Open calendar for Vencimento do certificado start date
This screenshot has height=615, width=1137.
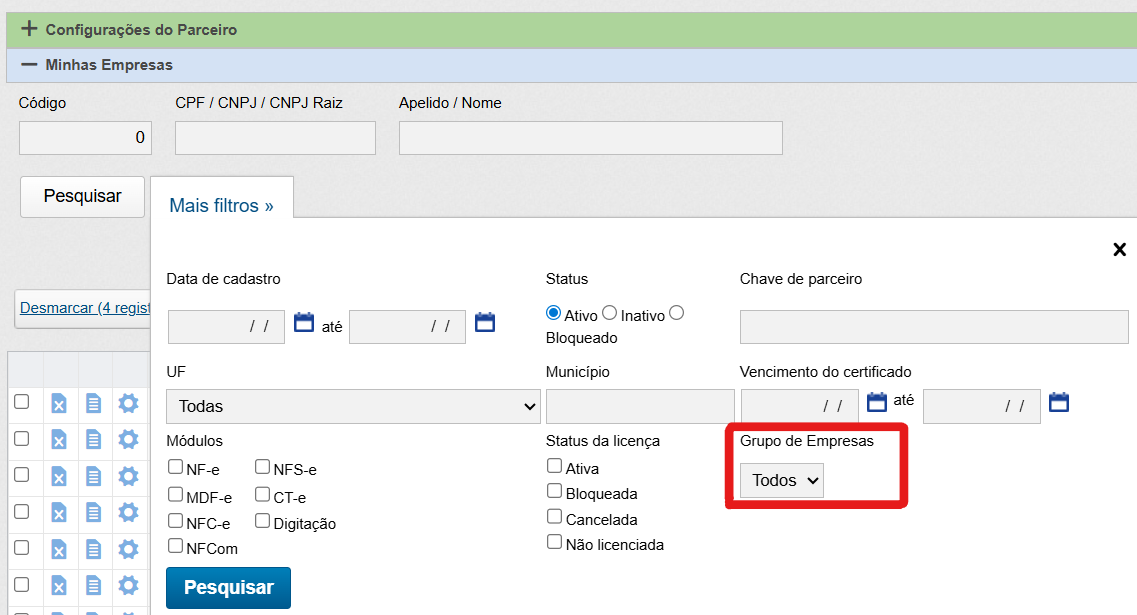(877, 402)
